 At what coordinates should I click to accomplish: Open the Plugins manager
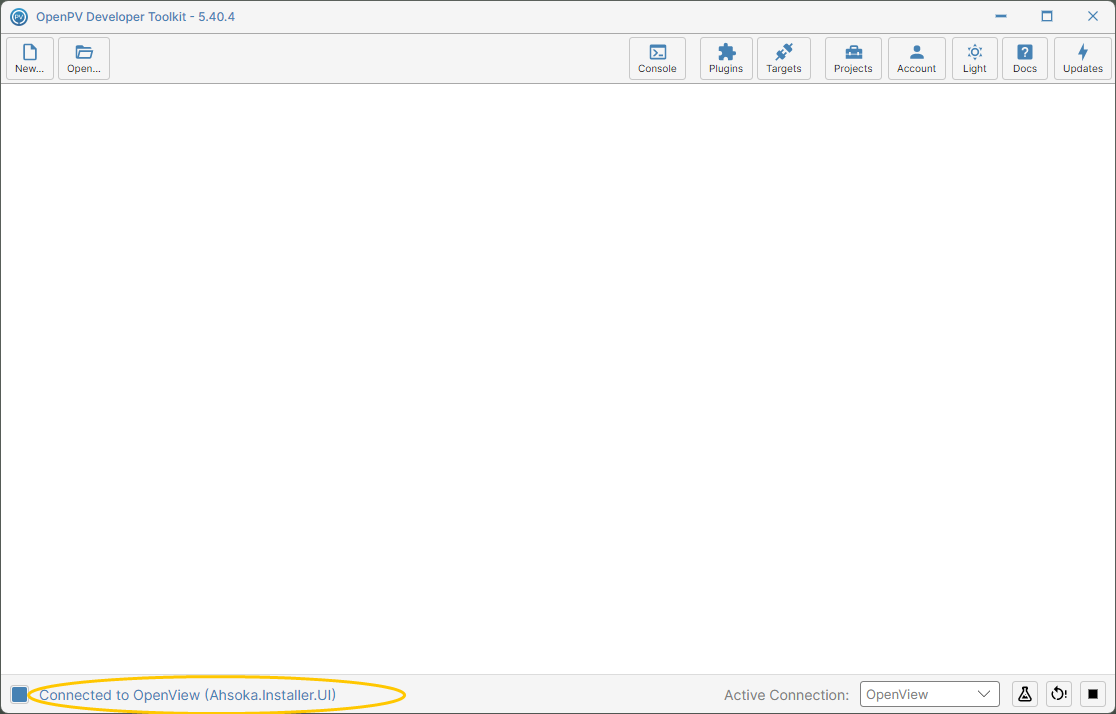coord(726,58)
